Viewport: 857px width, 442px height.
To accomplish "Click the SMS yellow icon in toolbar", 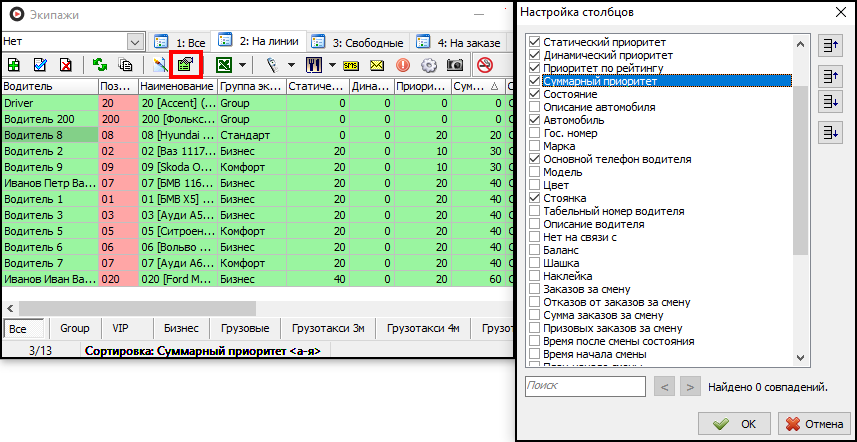I will (x=351, y=66).
